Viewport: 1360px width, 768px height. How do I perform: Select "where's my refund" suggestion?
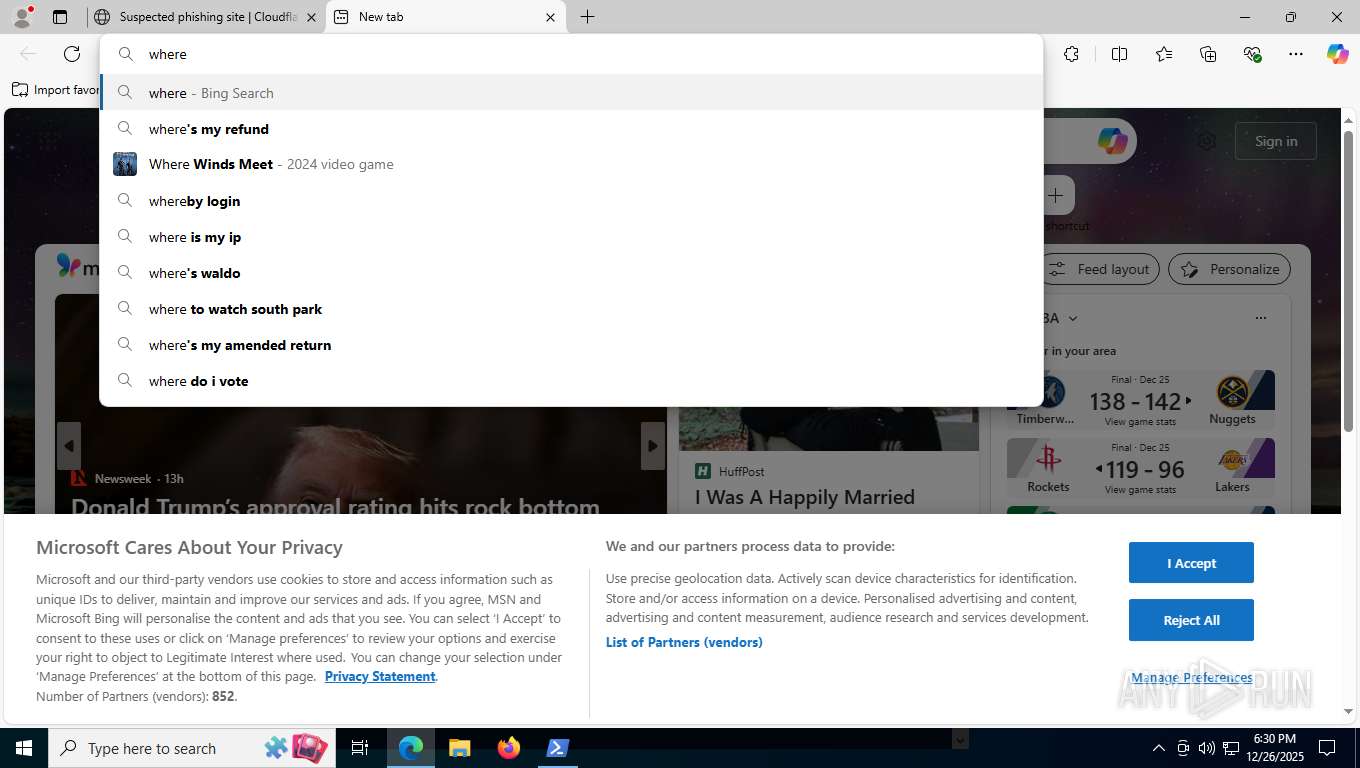pyautogui.click(x=571, y=129)
